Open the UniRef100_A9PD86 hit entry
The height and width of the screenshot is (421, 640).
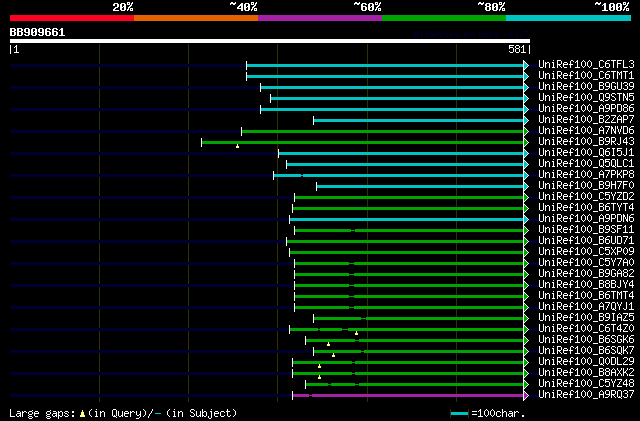click(586, 109)
